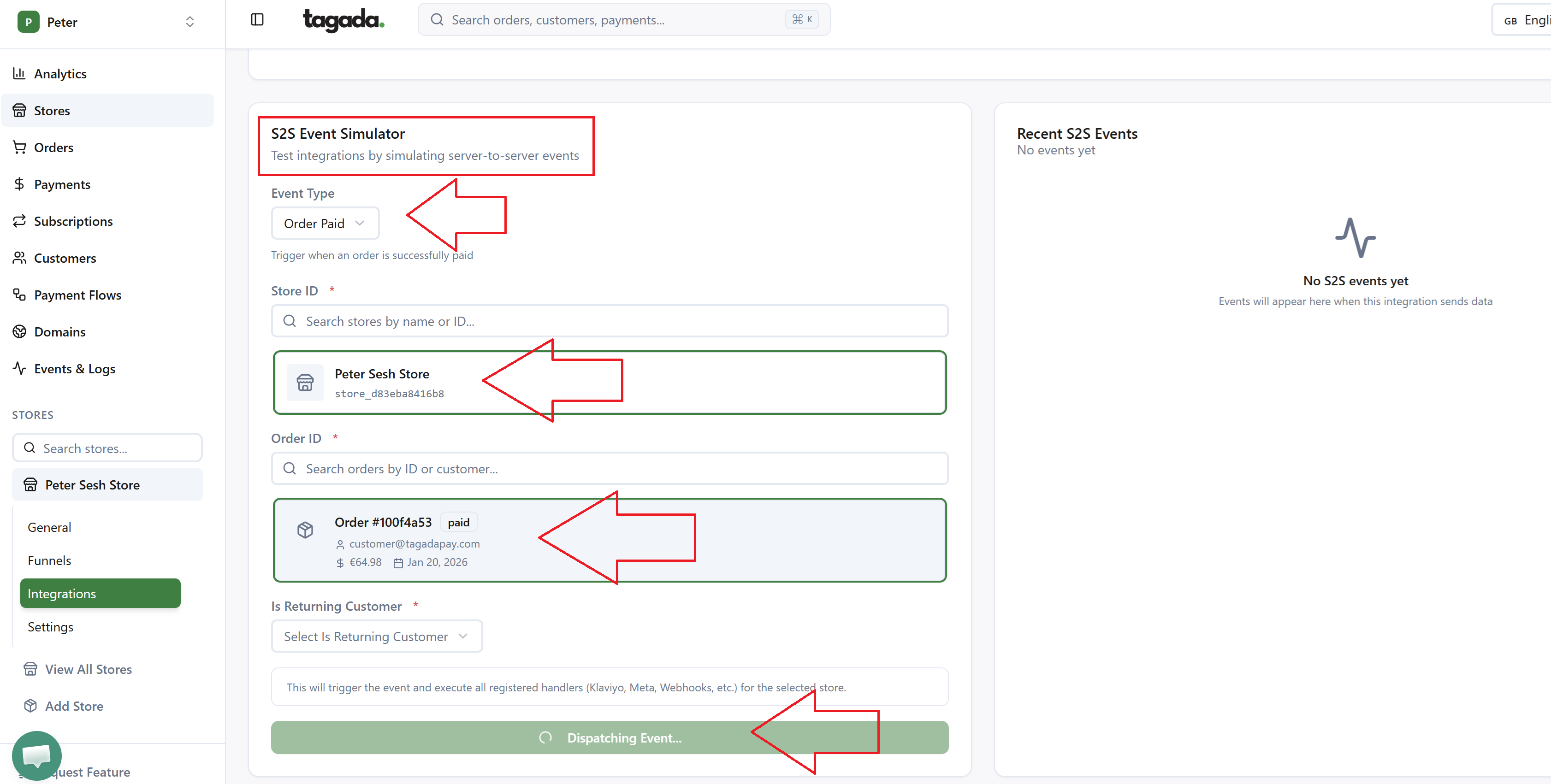Expand the Is Returning Customer dropdown

(x=376, y=637)
